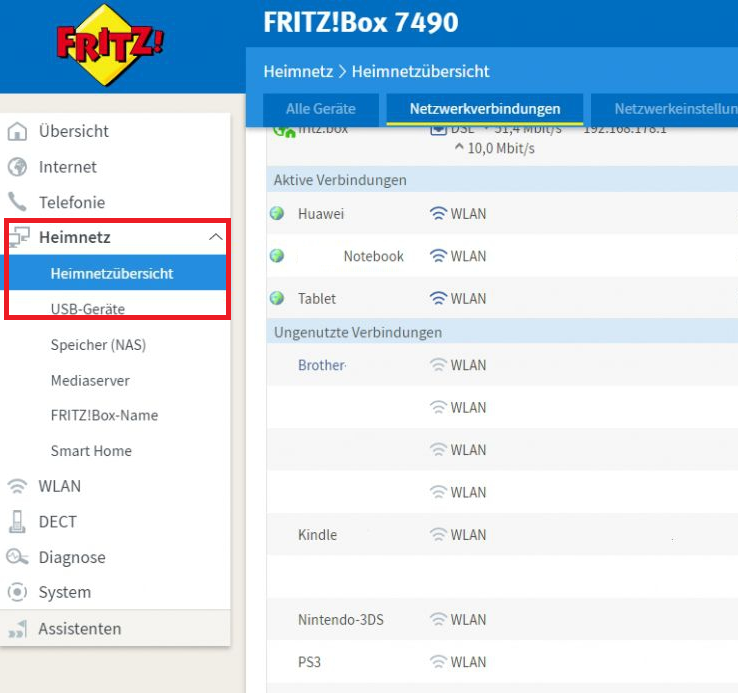Viewport: 738px width, 693px height.
Task: Click the WLAN signal icon in Notebook row
Action: [x=438, y=256]
